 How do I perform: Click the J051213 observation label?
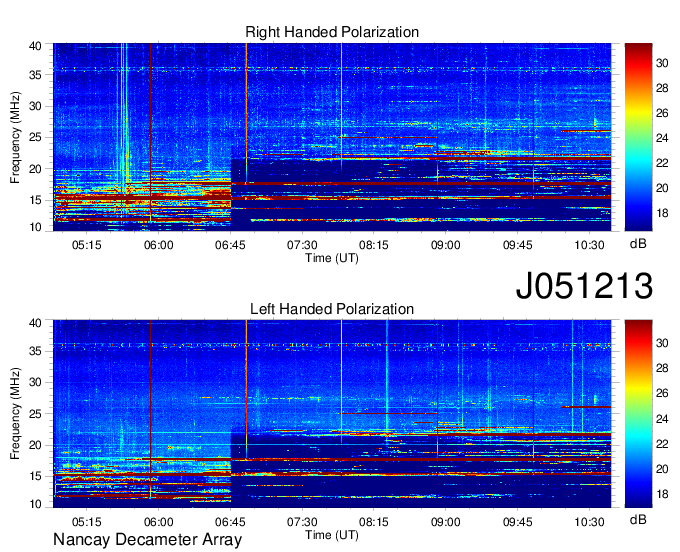(584, 286)
